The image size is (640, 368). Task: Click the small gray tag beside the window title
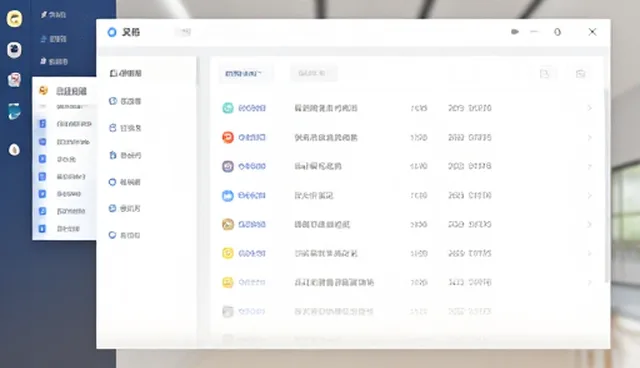click(184, 32)
